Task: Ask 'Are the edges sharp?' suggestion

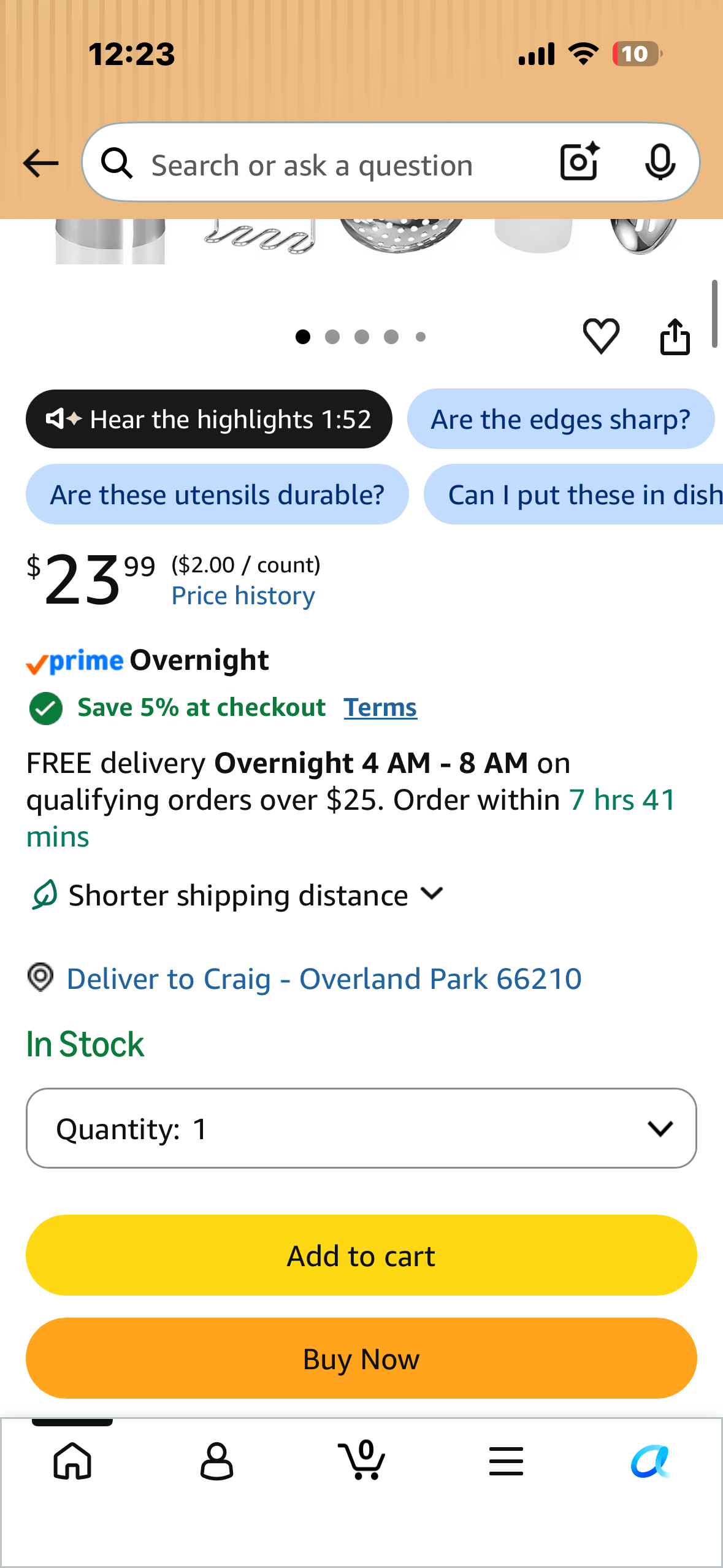Action: [x=560, y=419]
